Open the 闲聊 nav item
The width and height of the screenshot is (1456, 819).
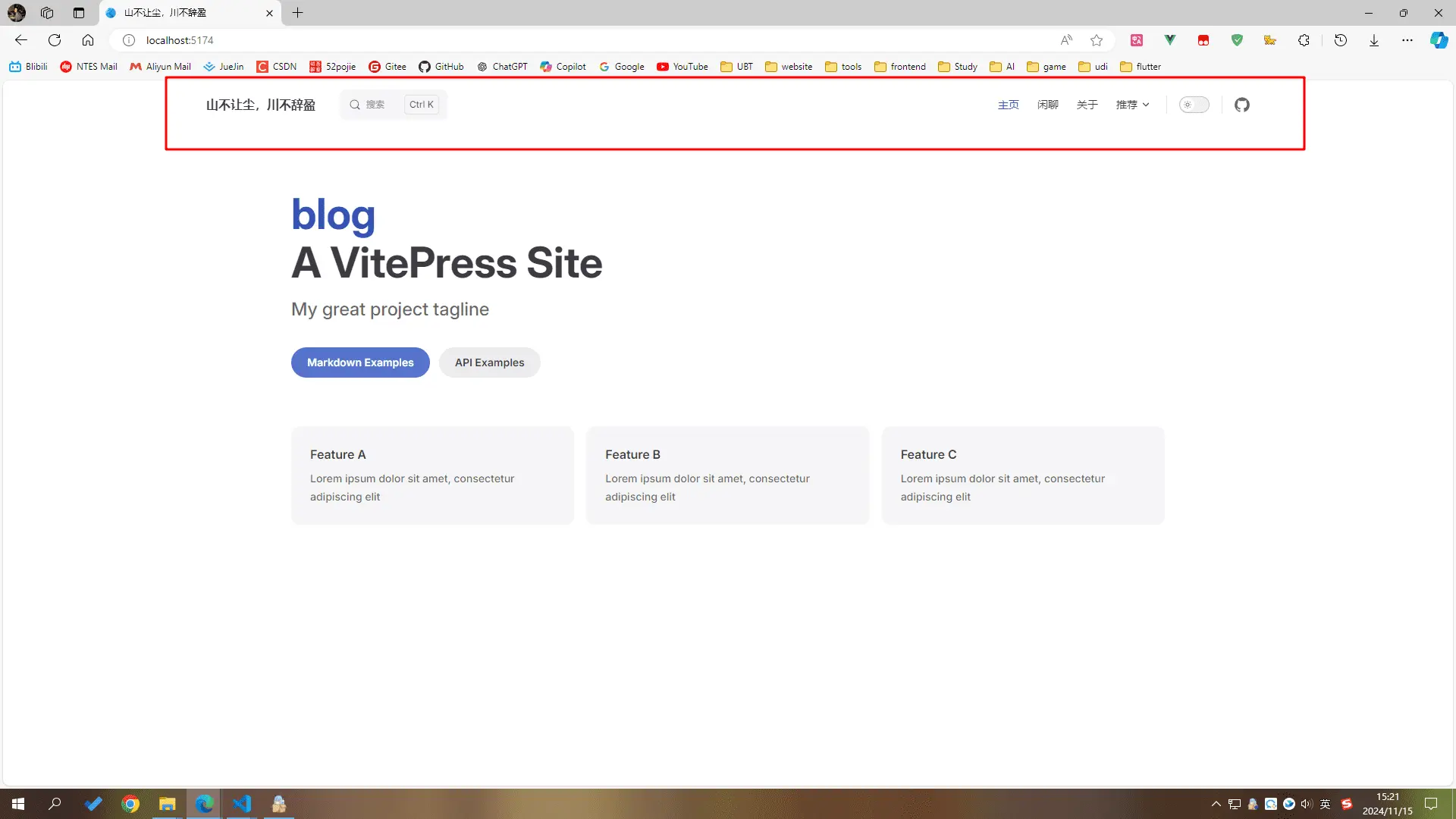(1047, 105)
